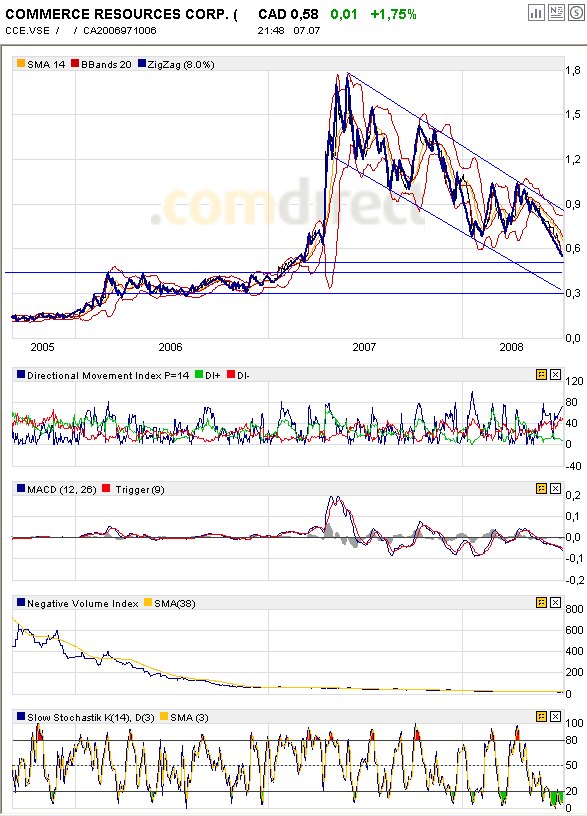Image resolution: width=587 pixels, height=816 pixels.
Task: Click the Directional Movement Index P=14 label
Action: (x=108, y=375)
